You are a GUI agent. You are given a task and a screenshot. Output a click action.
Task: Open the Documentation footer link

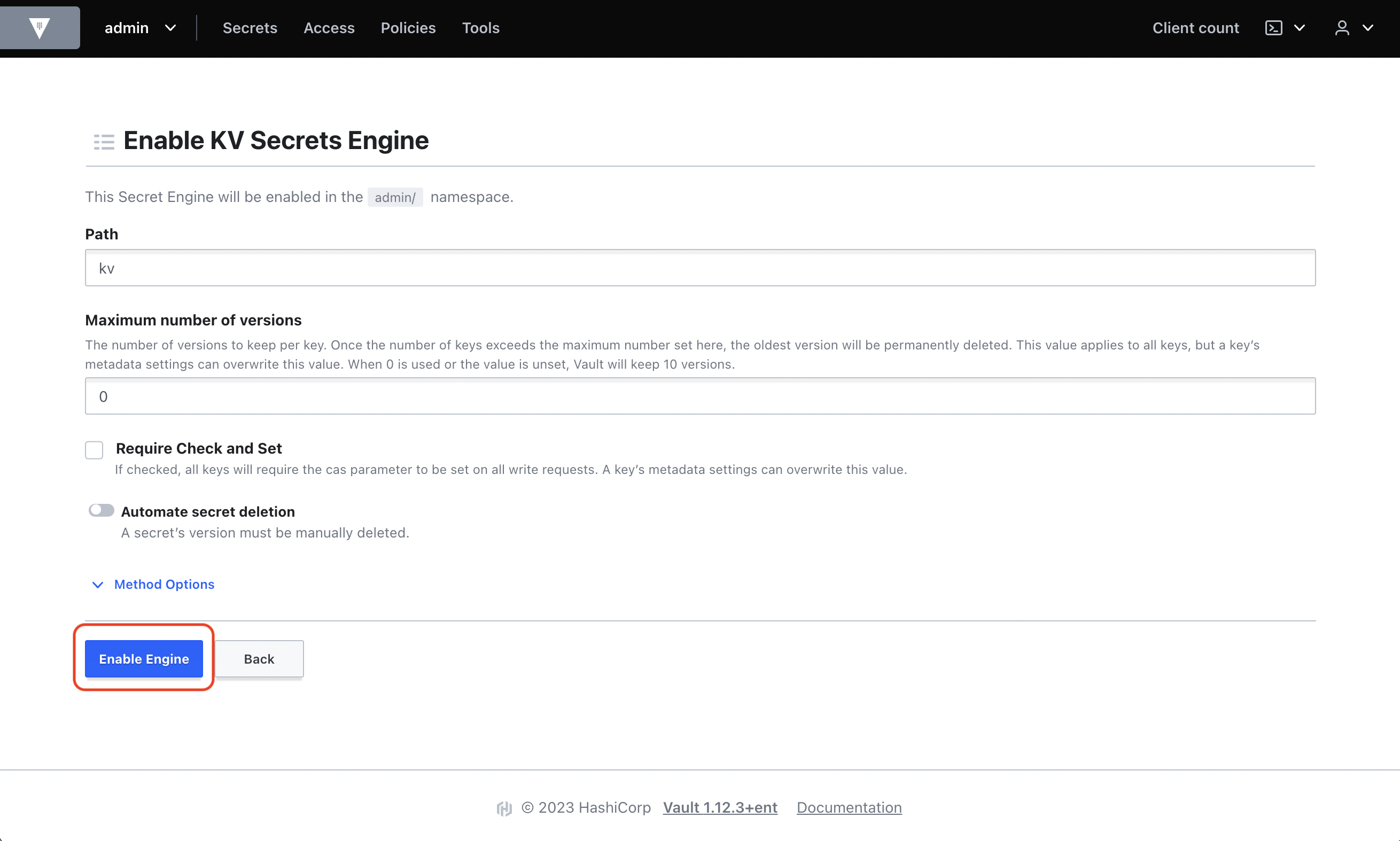(x=849, y=807)
